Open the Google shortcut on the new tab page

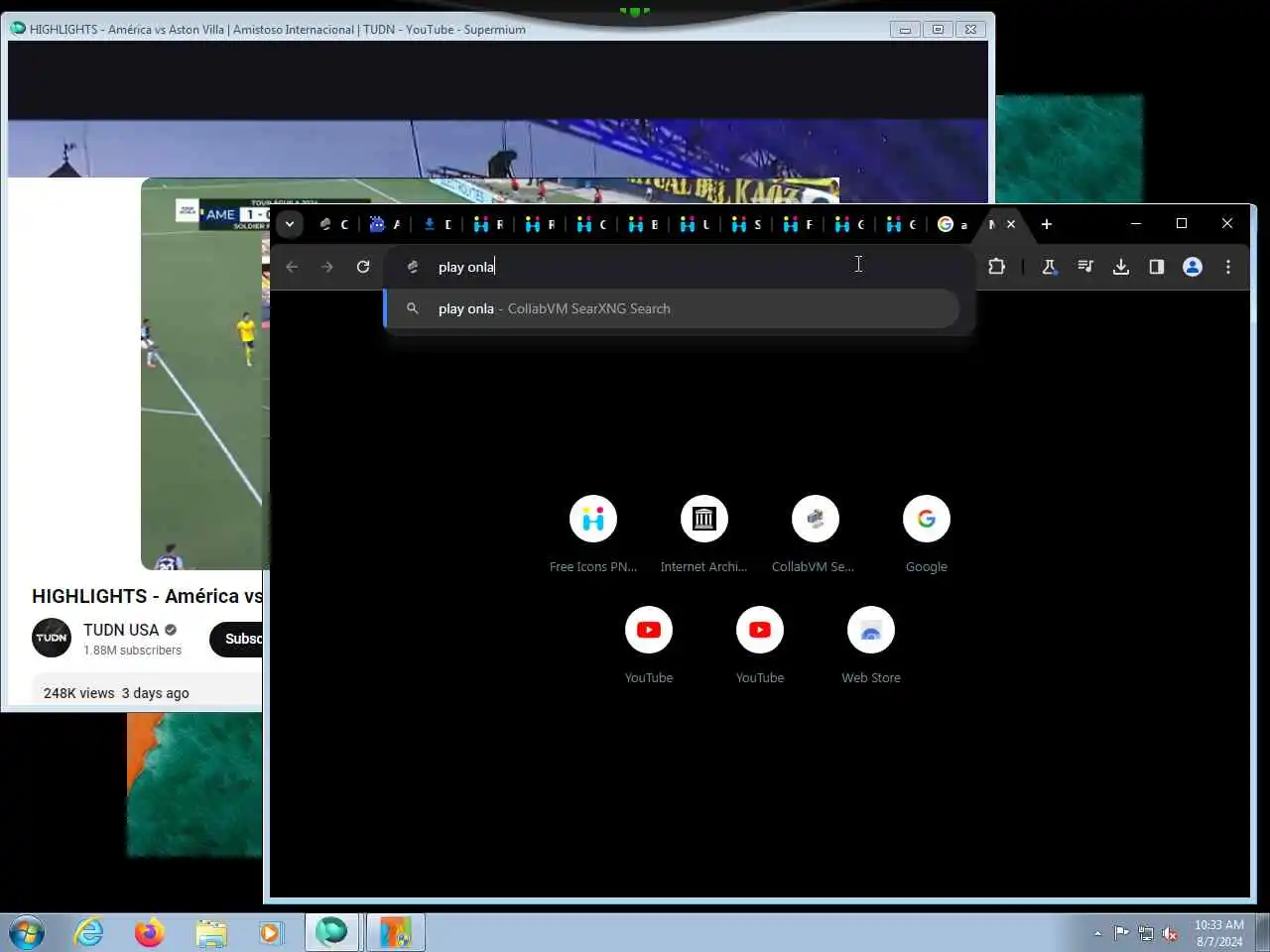pos(927,534)
